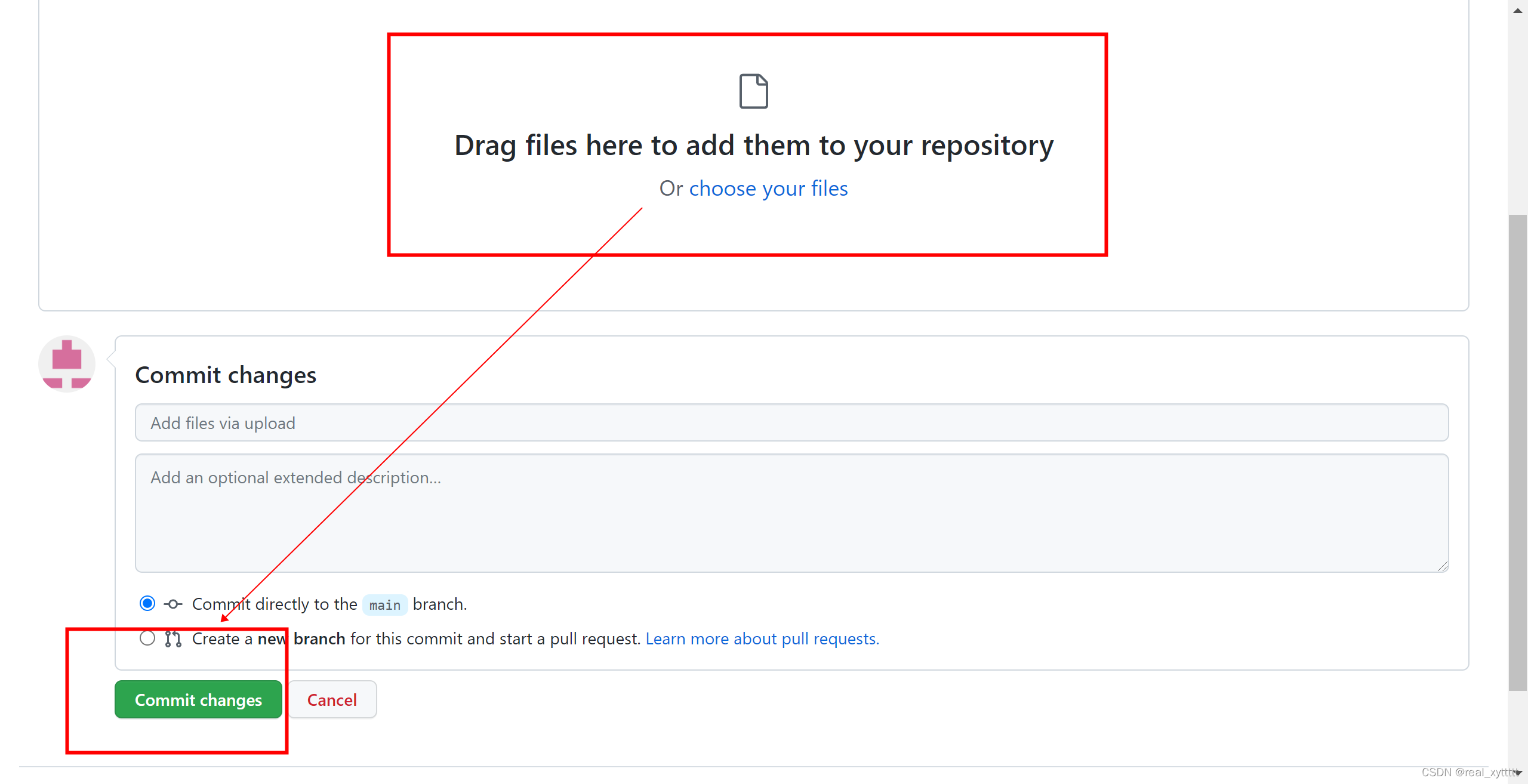Image resolution: width=1528 pixels, height=784 pixels.
Task: Click the vertical scrollbar thumb
Action: click(x=1518, y=452)
